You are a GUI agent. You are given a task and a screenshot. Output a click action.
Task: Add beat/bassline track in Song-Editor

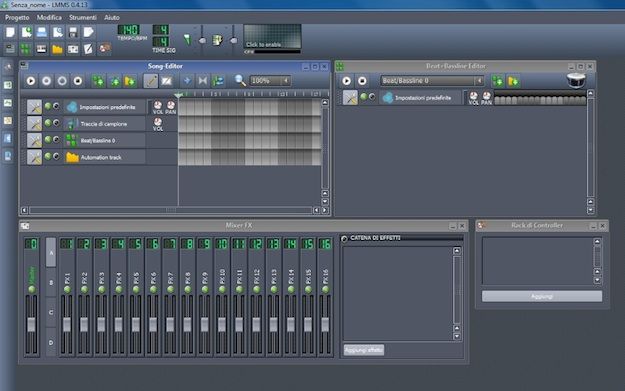point(98,81)
